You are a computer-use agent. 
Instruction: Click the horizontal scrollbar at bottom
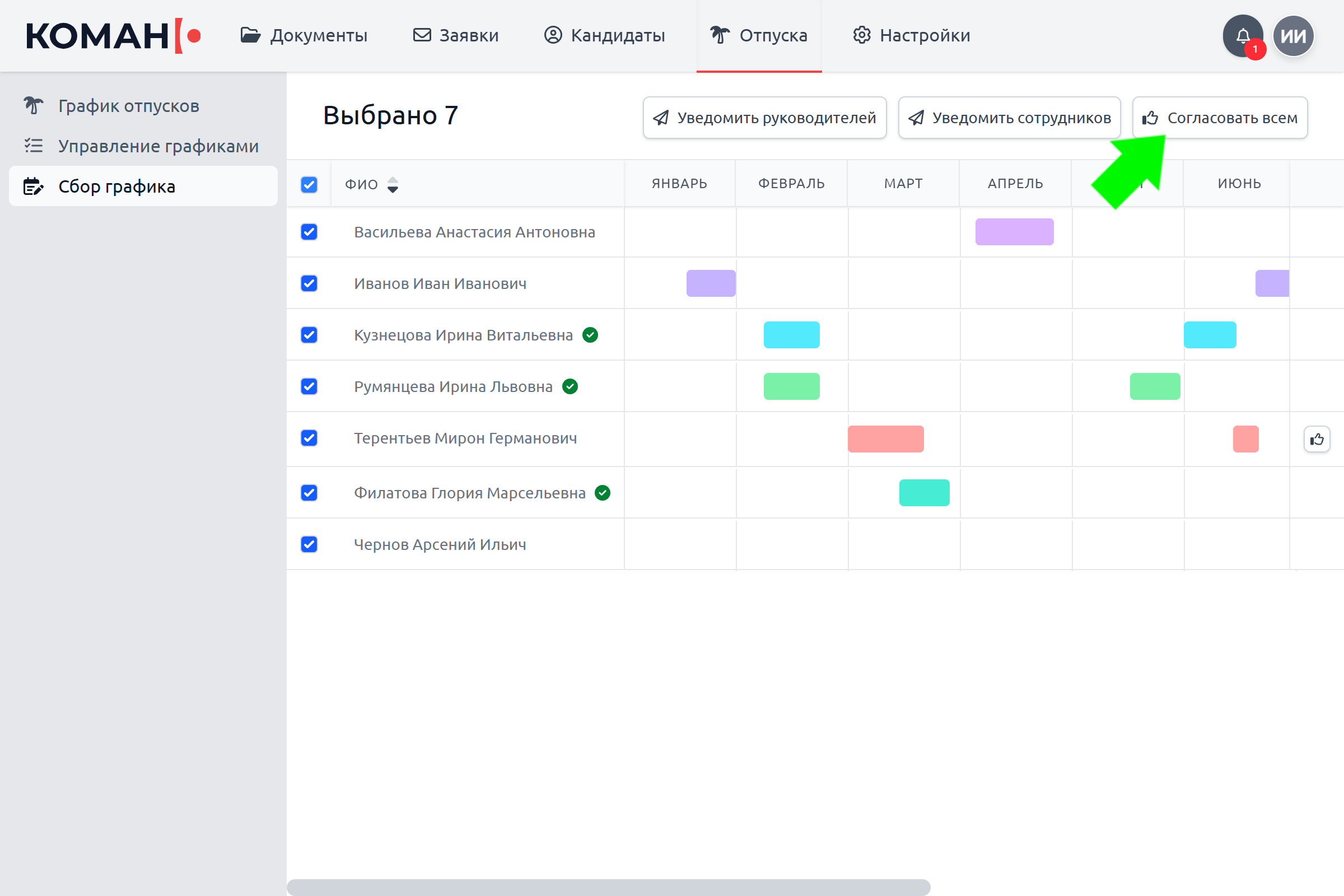click(x=608, y=888)
